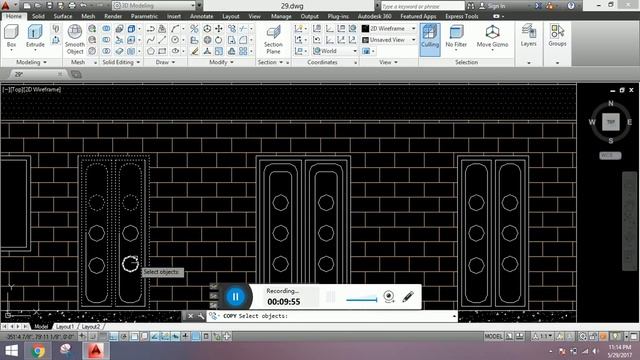
Task: Select the Rectangle tool in Draw panel
Action: 162,51
